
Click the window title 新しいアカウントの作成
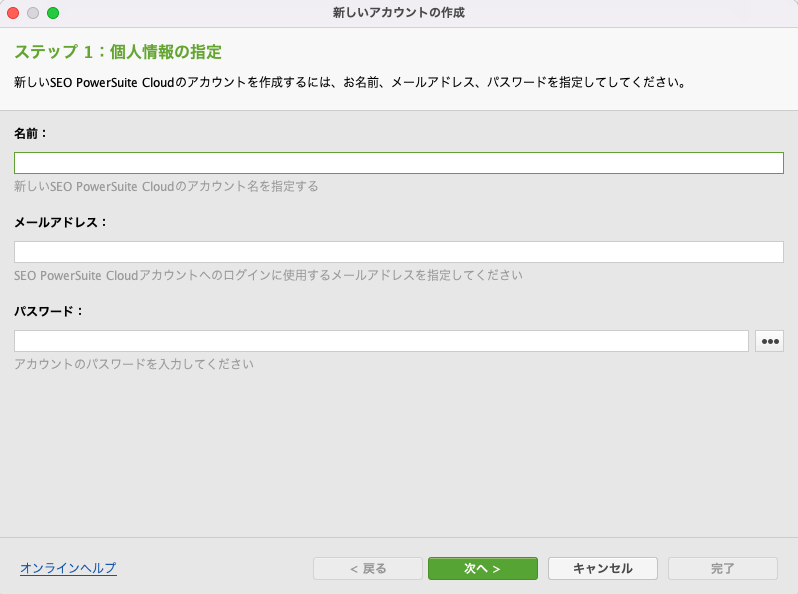tap(399, 13)
